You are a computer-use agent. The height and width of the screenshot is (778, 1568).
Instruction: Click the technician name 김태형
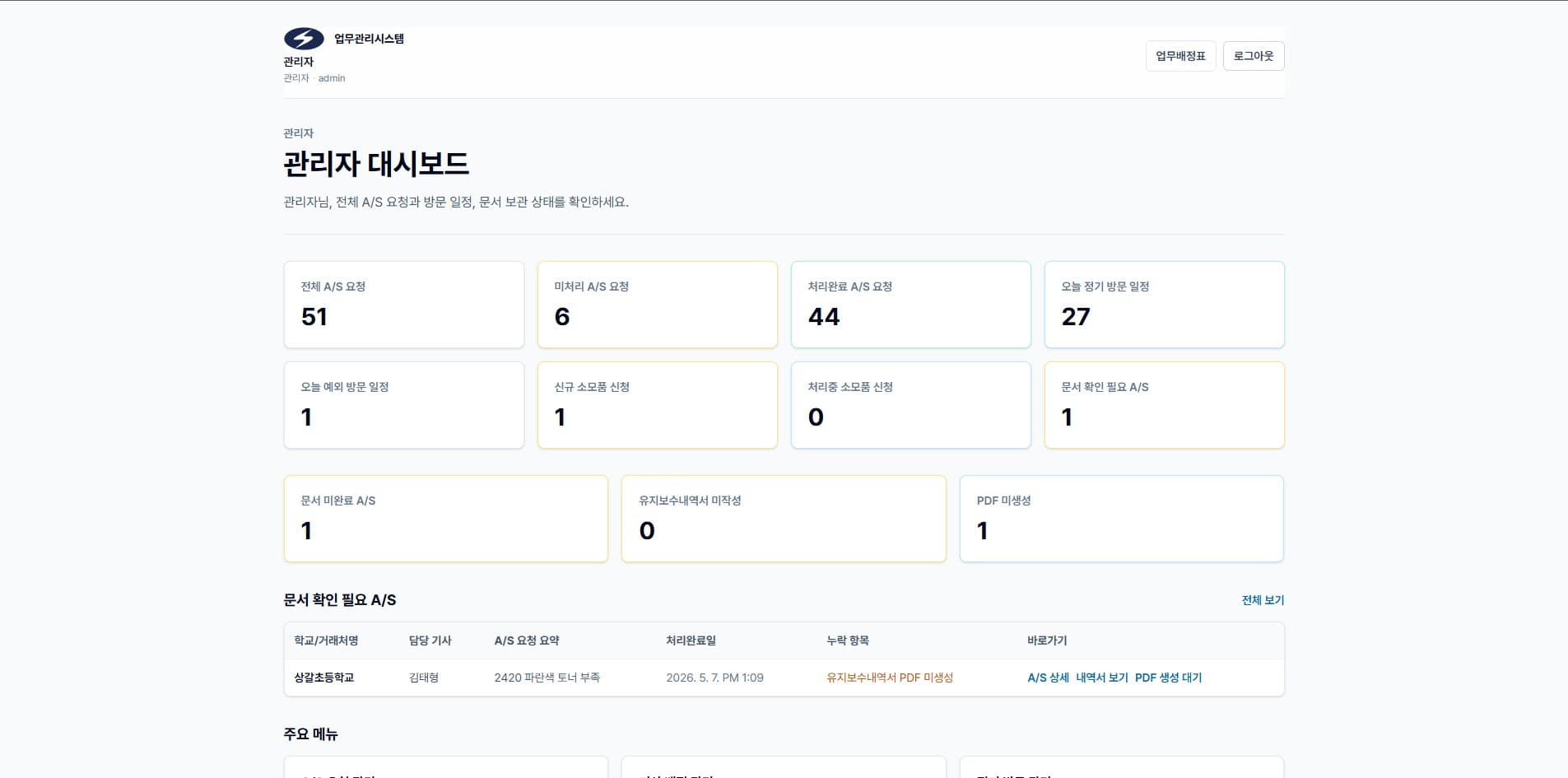click(424, 678)
